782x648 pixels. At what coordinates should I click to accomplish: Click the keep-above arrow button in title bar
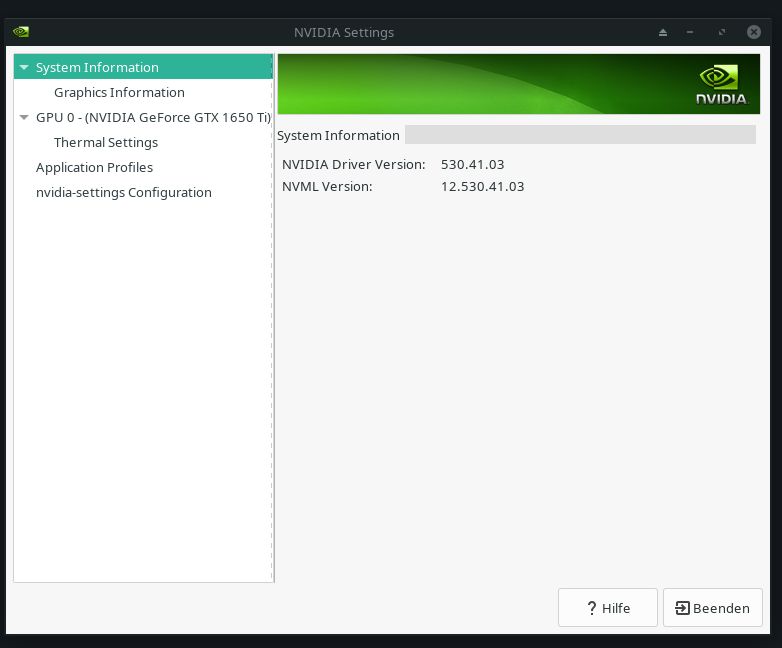(x=662, y=32)
